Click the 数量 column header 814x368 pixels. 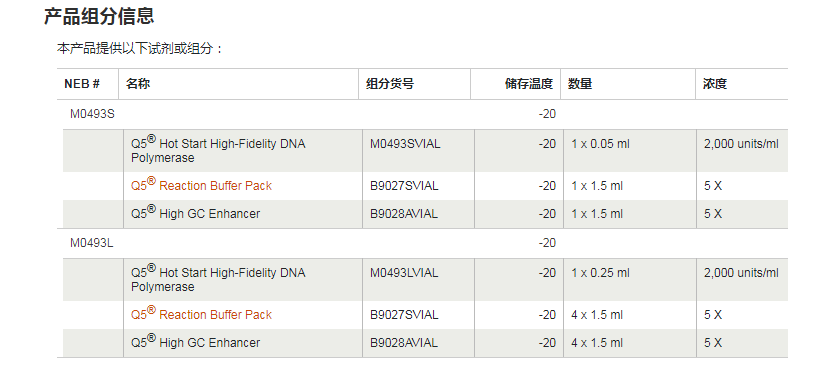[580, 84]
